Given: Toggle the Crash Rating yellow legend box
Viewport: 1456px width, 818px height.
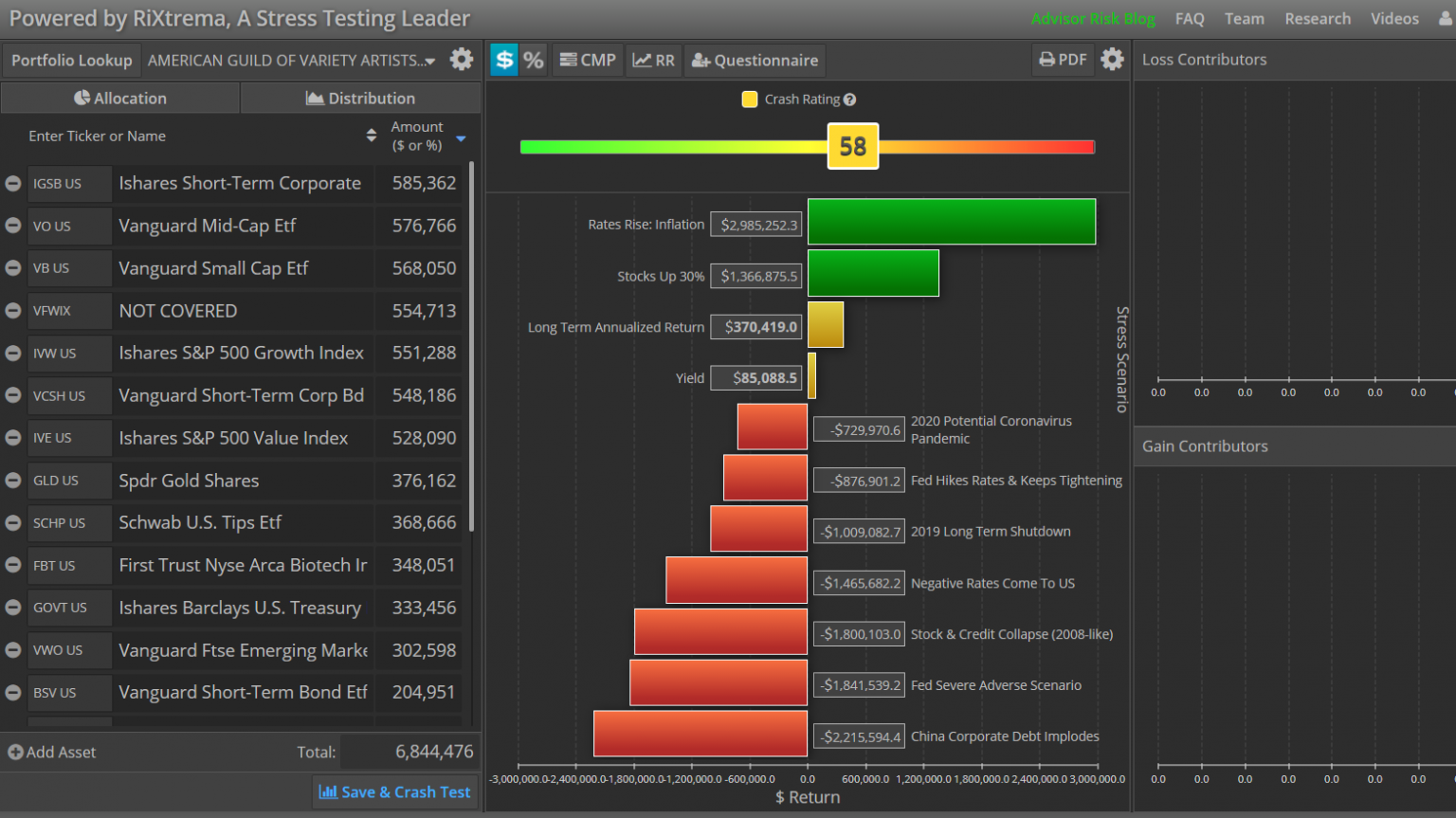Looking at the screenshot, I should [750, 100].
